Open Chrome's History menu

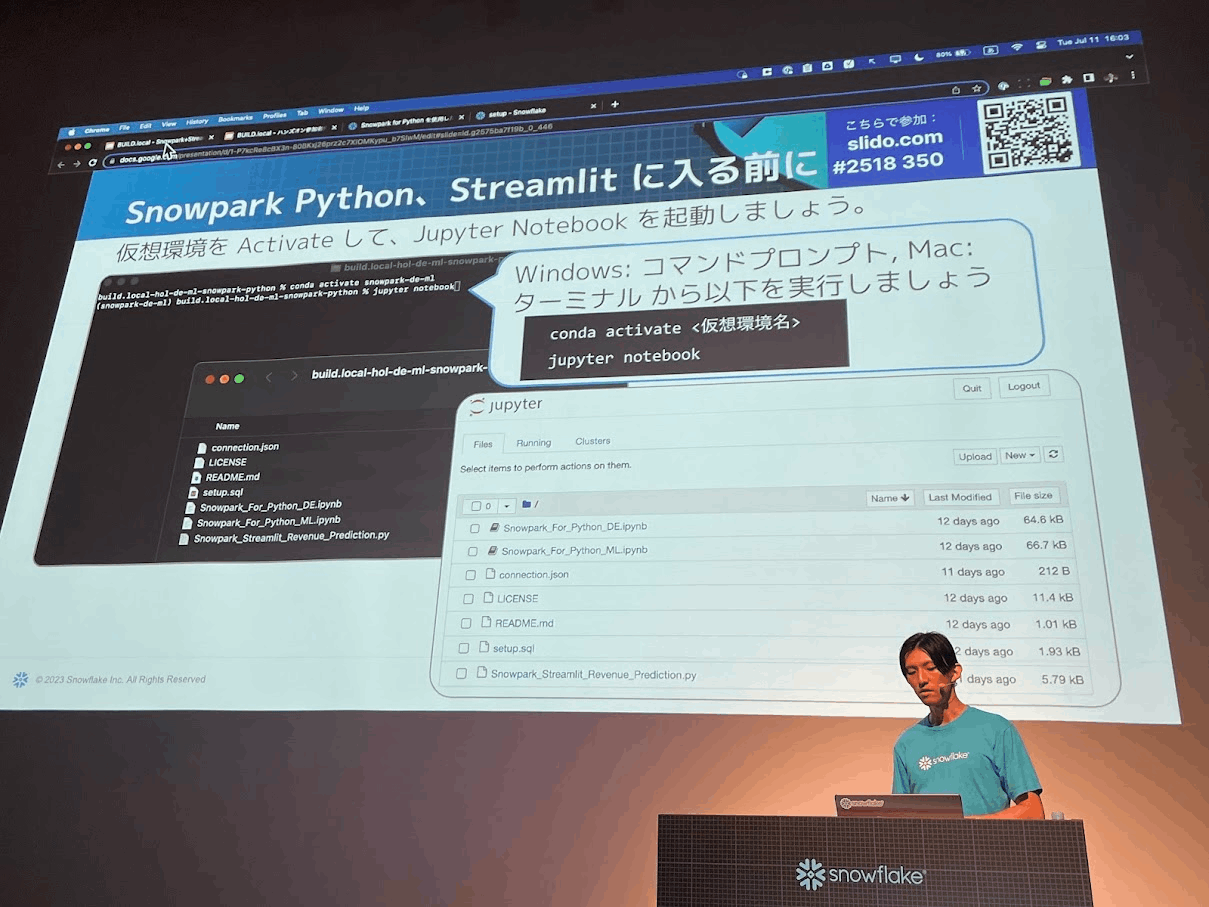click(x=197, y=121)
